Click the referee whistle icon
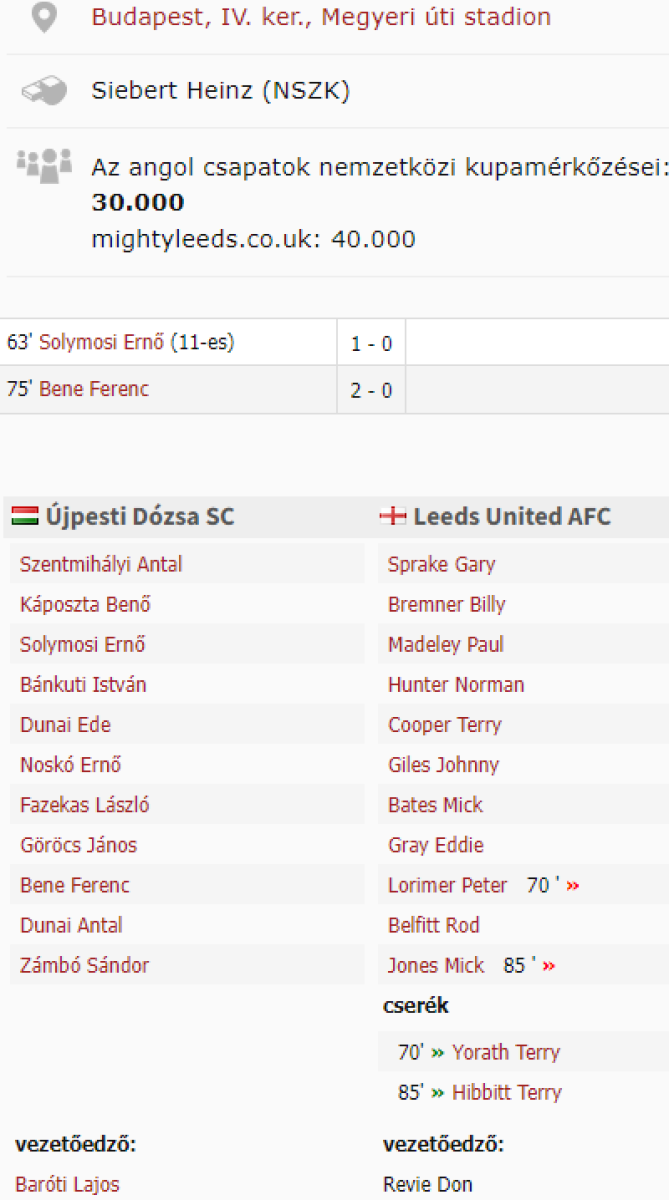 tap(44, 91)
